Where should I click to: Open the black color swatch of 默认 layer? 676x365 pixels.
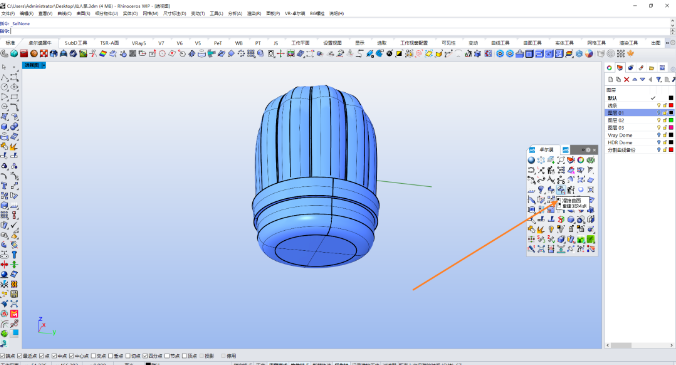pos(671,98)
